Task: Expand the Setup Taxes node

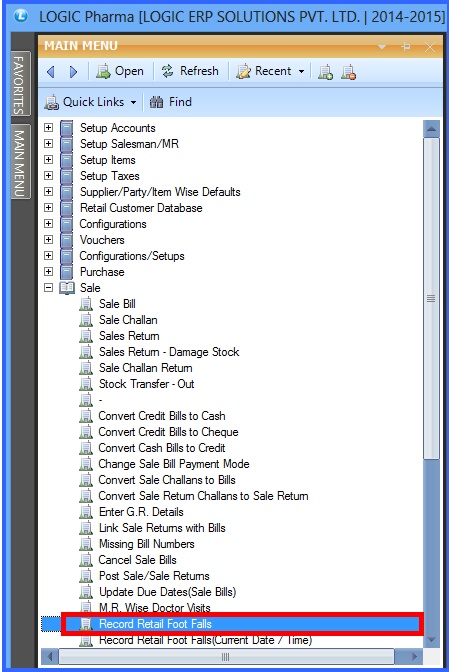Action: click(x=48, y=176)
